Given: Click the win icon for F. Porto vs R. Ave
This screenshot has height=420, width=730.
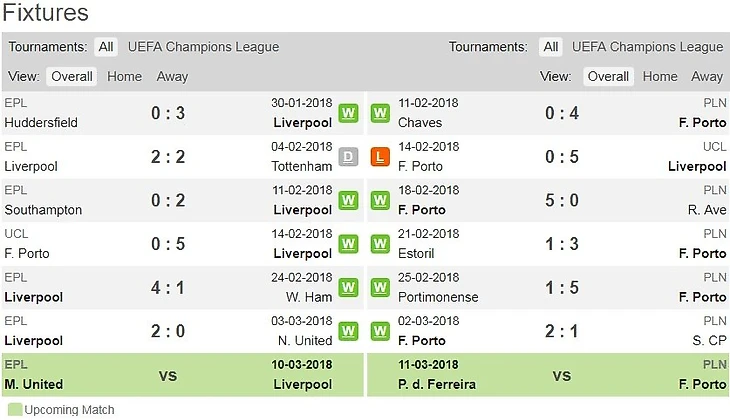Looking at the screenshot, I should (x=379, y=200).
